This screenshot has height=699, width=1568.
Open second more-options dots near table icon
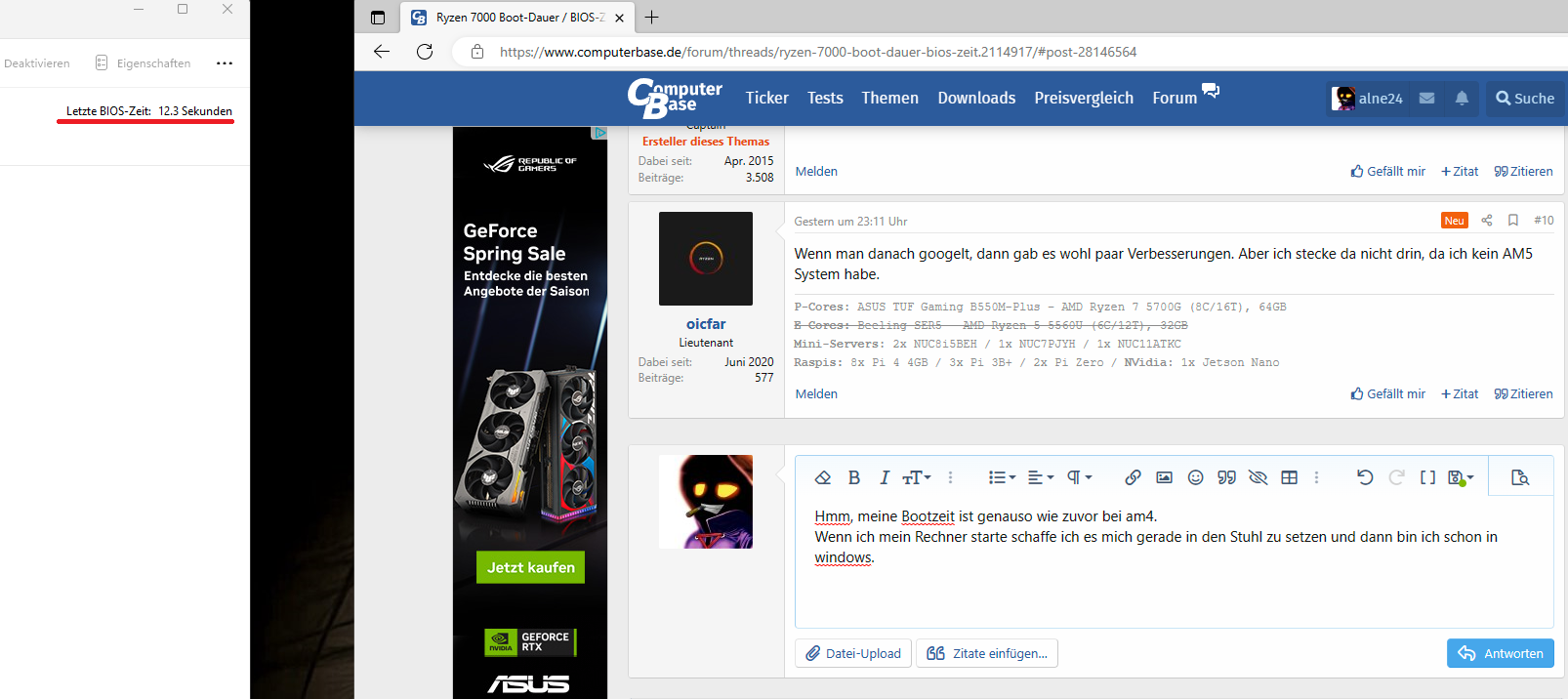pyautogui.click(x=1316, y=477)
